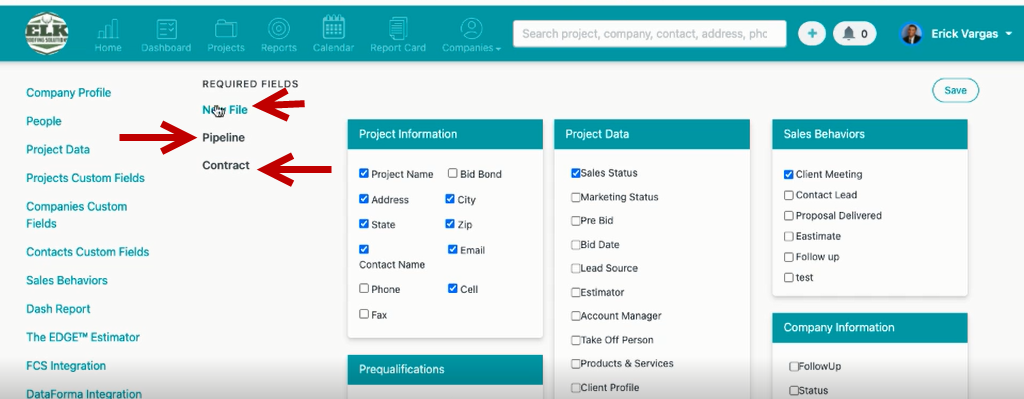This screenshot has height=399, width=1024.
Task: Expand the Companies dropdown menu
Action: pos(472,48)
